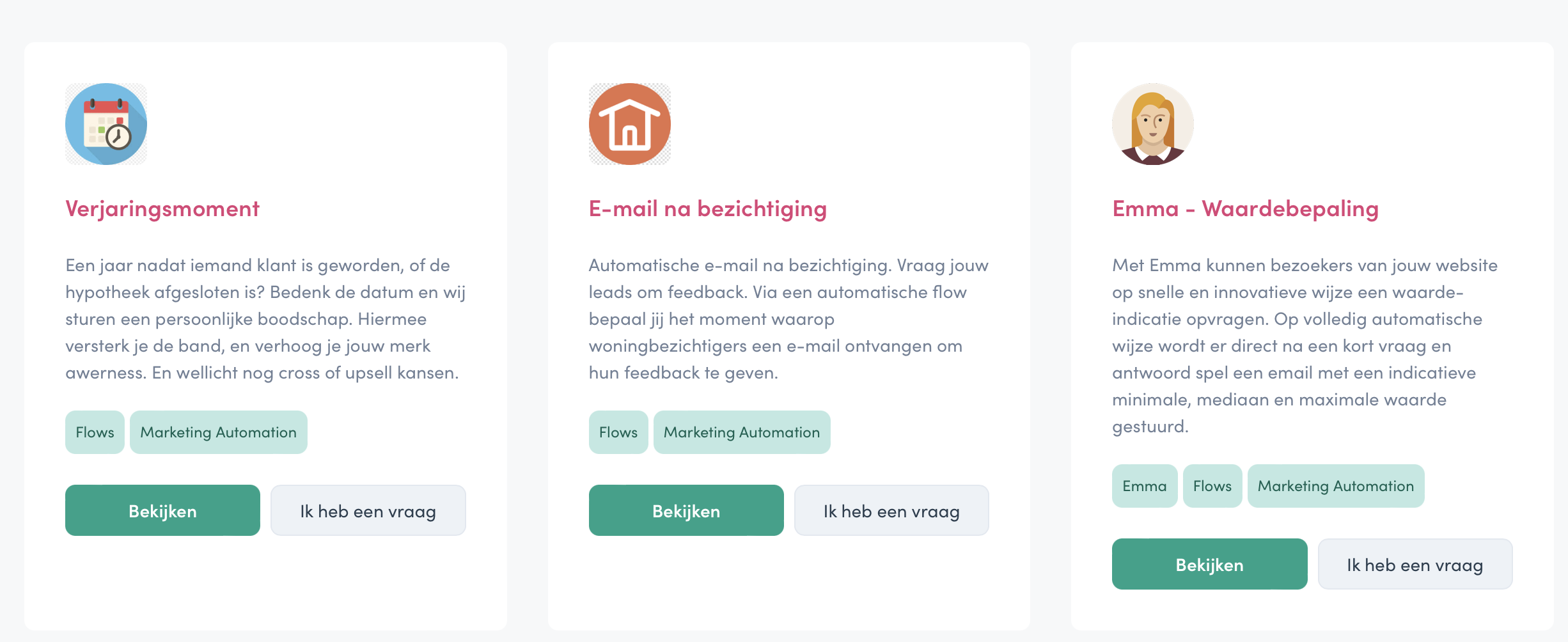Click Emma's avatar portrait
The image size is (1568, 642).
(x=1153, y=124)
